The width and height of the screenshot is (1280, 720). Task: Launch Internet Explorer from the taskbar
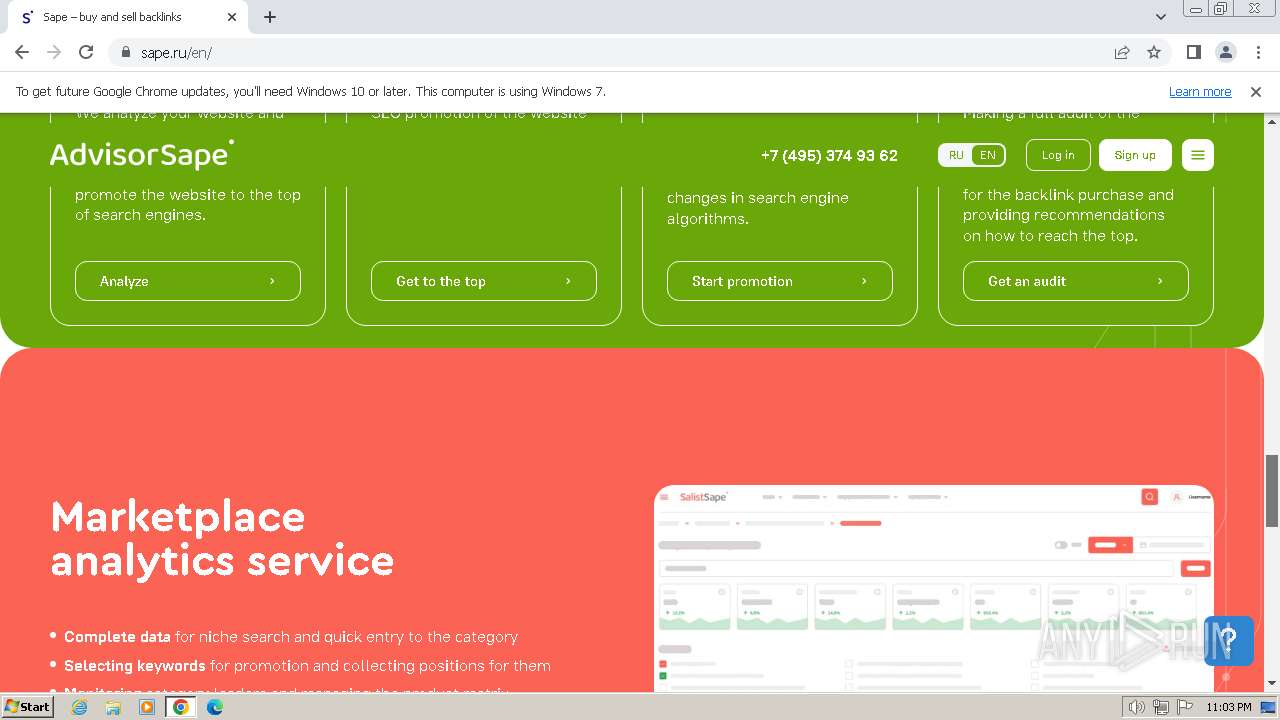(x=80, y=707)
